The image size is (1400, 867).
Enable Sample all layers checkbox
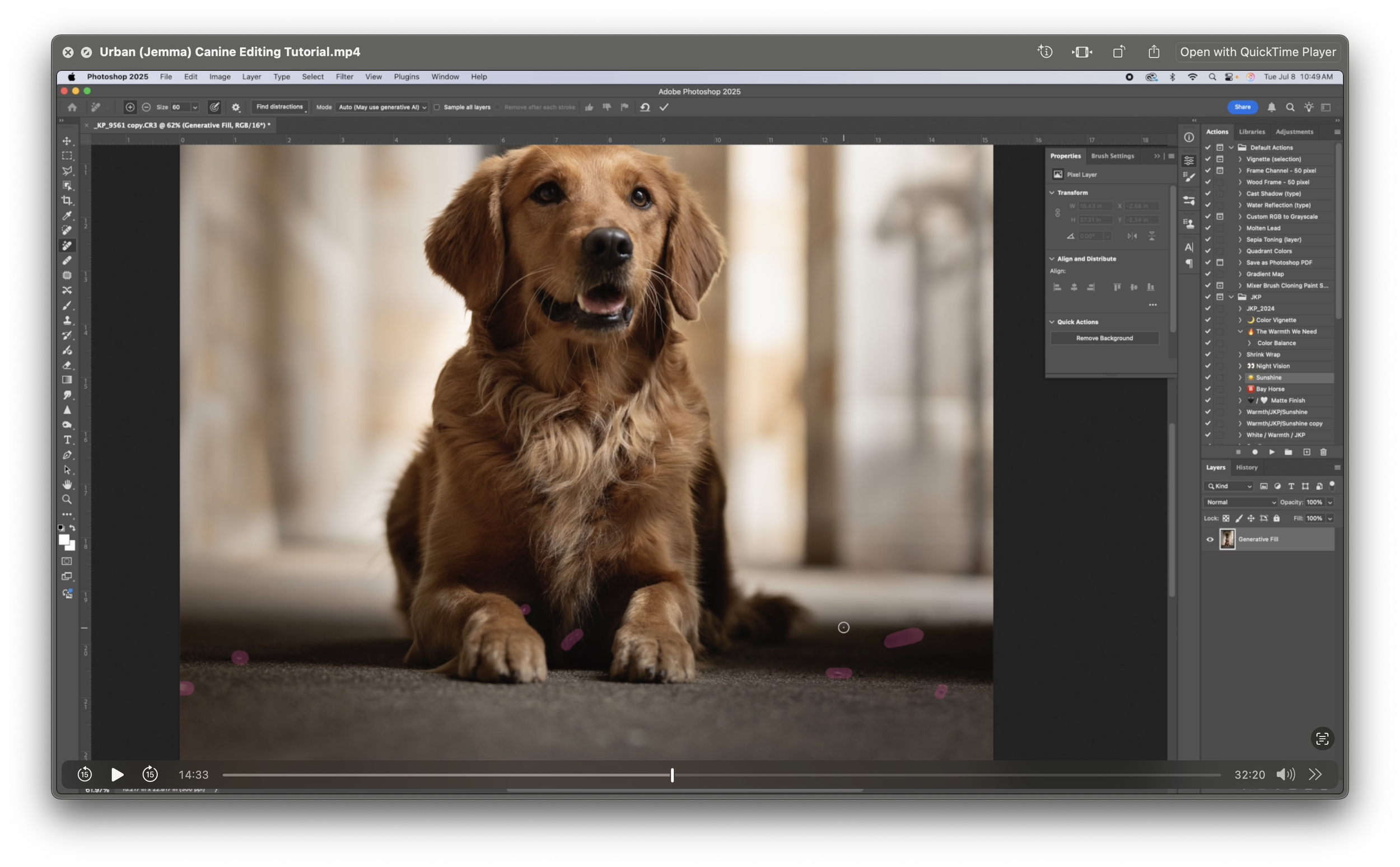[x=437, y=107]
